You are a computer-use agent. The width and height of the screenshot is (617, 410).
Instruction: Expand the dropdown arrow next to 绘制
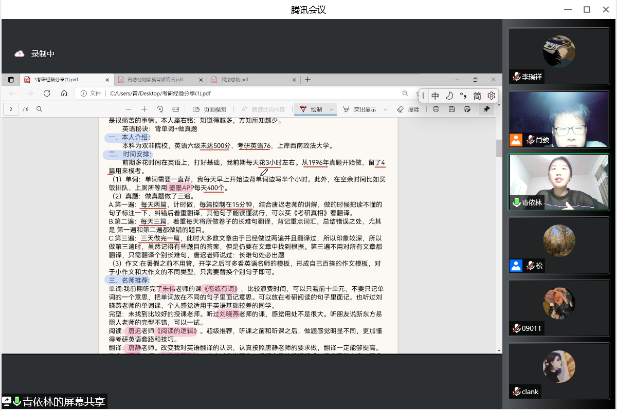[332, 107]
